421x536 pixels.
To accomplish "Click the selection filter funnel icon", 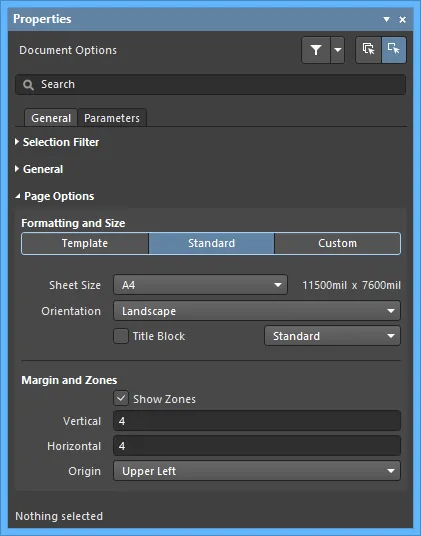I will [316, 50].
